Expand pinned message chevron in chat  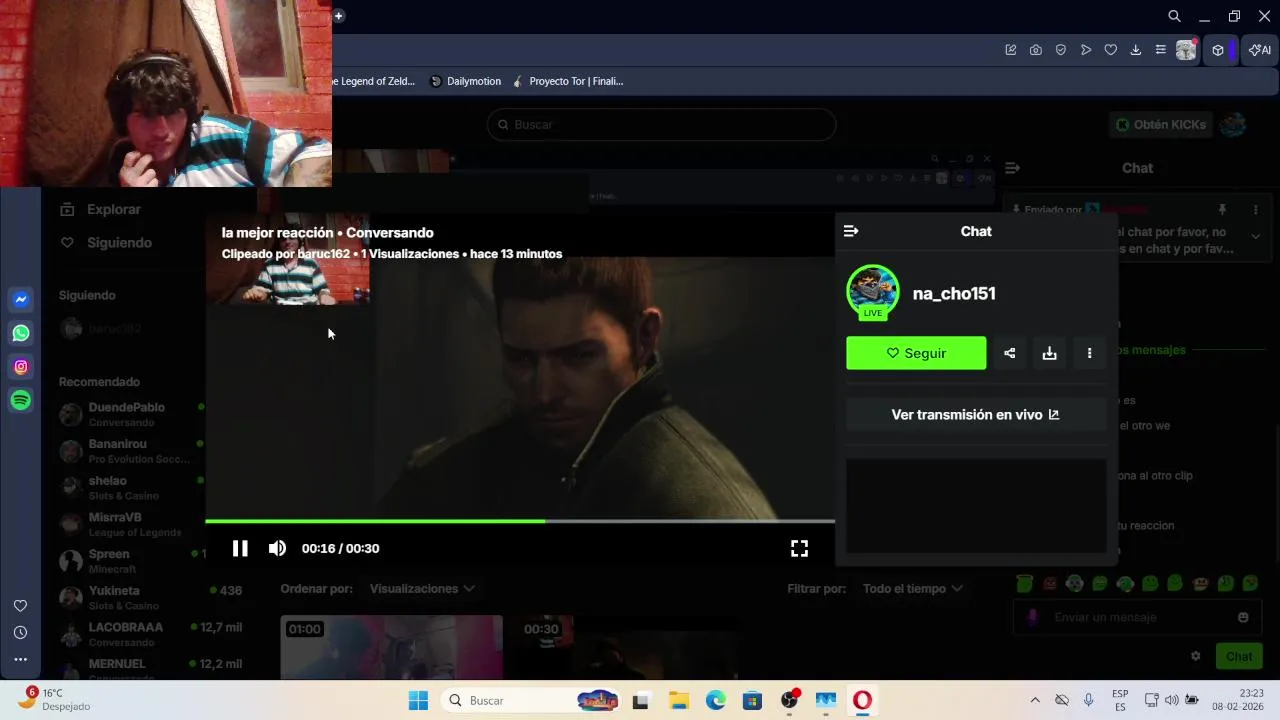[1256, 236]
